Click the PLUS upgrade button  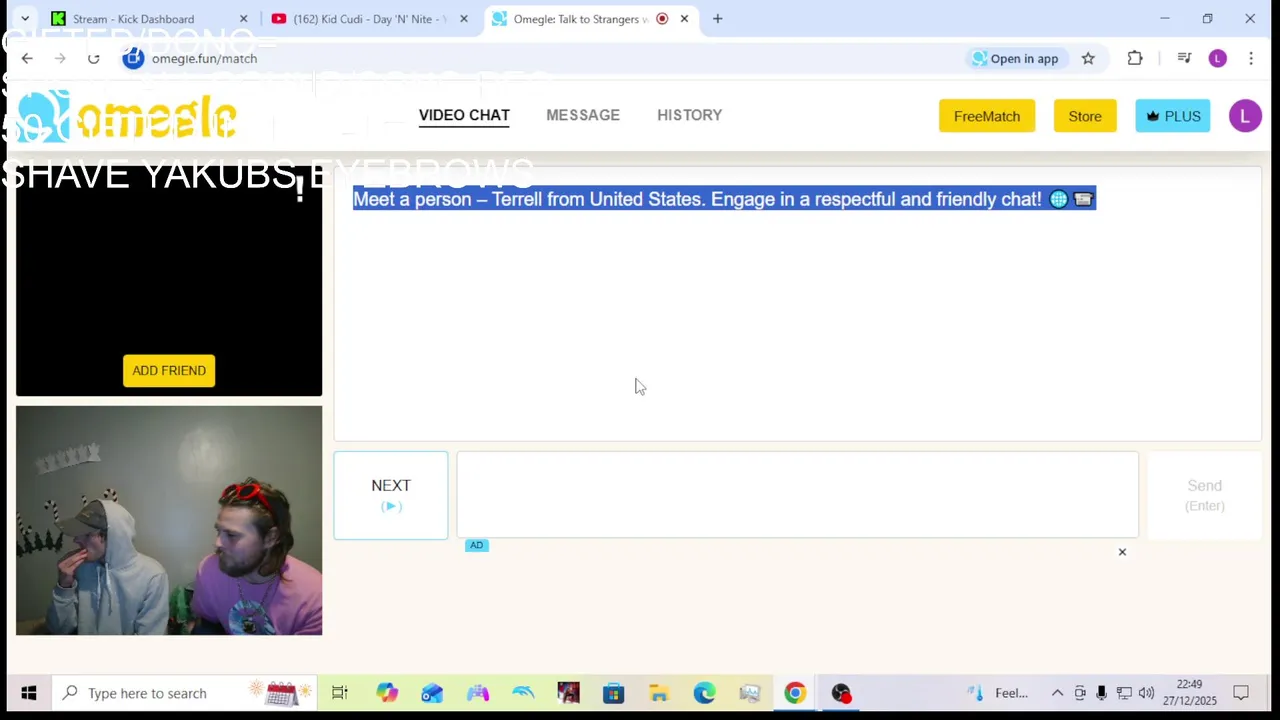pos(1173,116)
